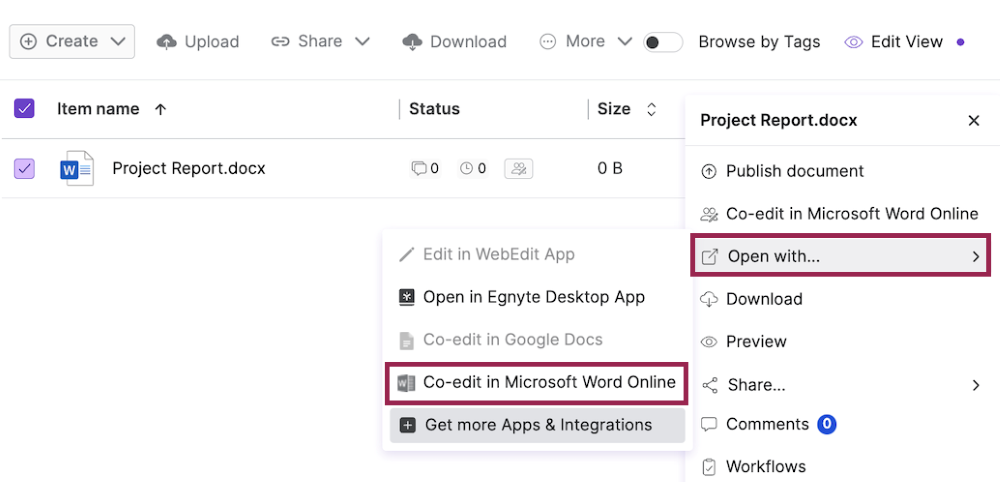Click the Upload cloud icon
Viewport: 1000px width, 482px height.
pos(166,42)
